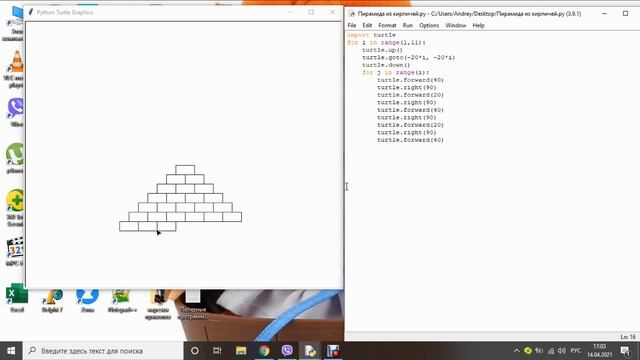640x360 pixels.
Task: Select the Delphi 7 desktop shortcut
Action: coord(52,301)
